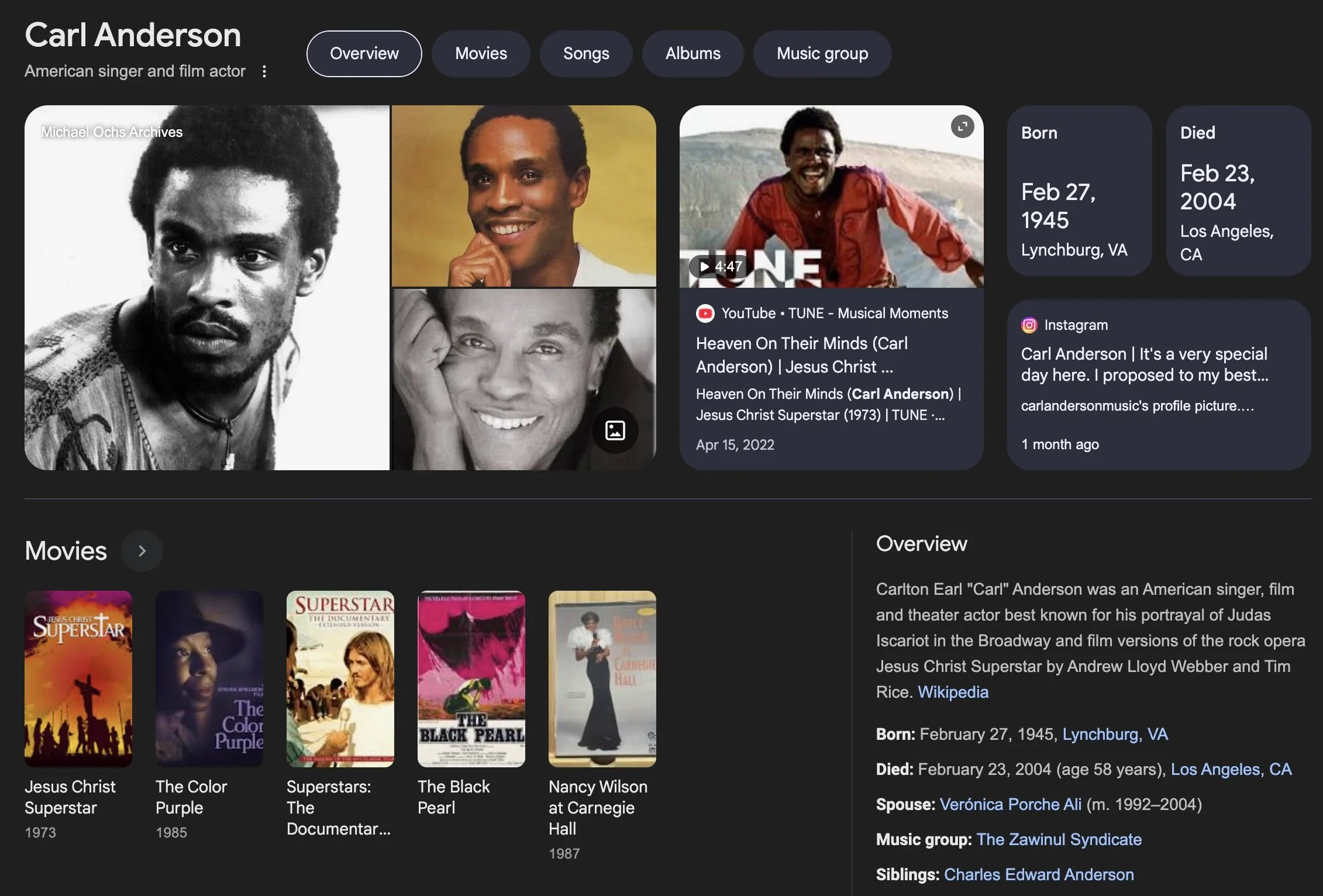The width and height of the screenshot is (1323, 896).
Task: Click the Instagram logo icon
Action: (1029, 325)
